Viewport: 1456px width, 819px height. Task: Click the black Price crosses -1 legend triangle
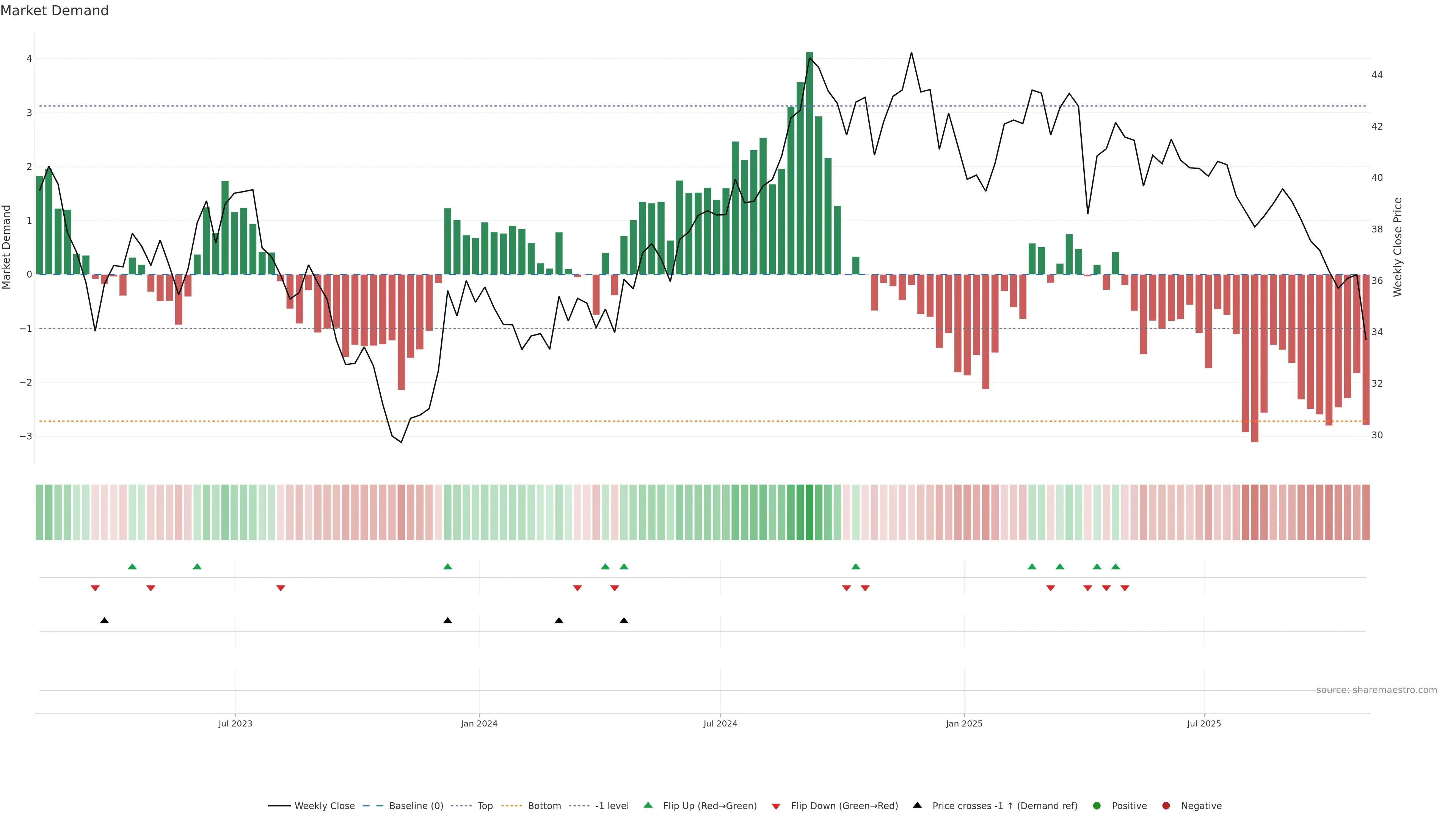click(x=917, y=805)
